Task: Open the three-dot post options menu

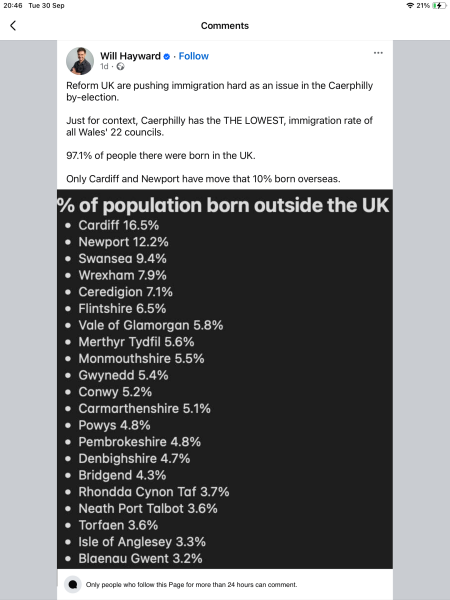Action: (378, 53)
